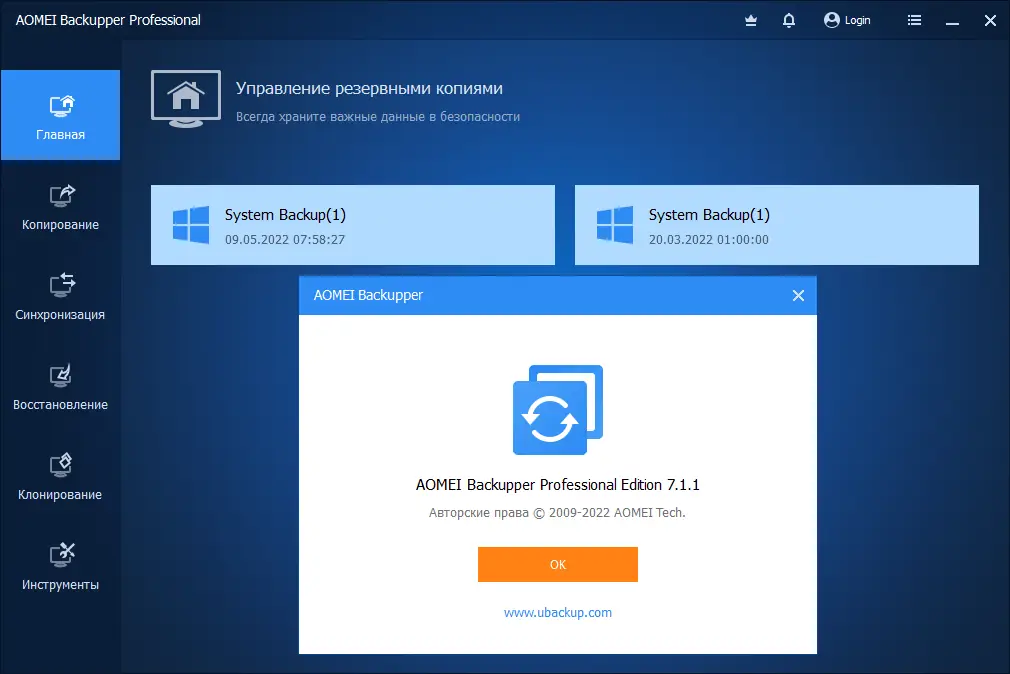Click Windows logo on 20.03.2022 backup
The height and width of the screenshot is (674, 1010).
(615, 225)
